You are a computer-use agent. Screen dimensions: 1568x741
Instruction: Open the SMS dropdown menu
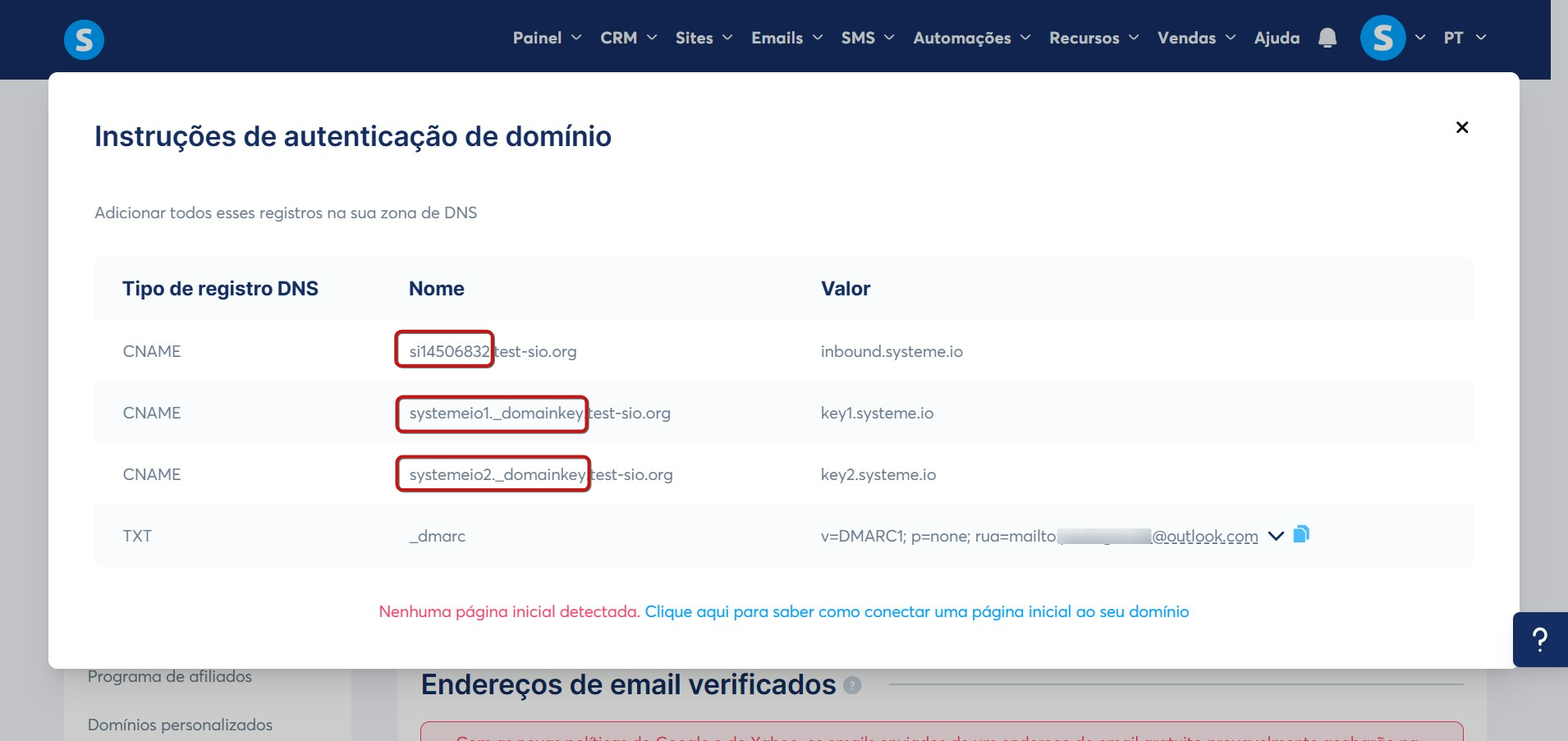pyautogui.click(x=868, y=38)
